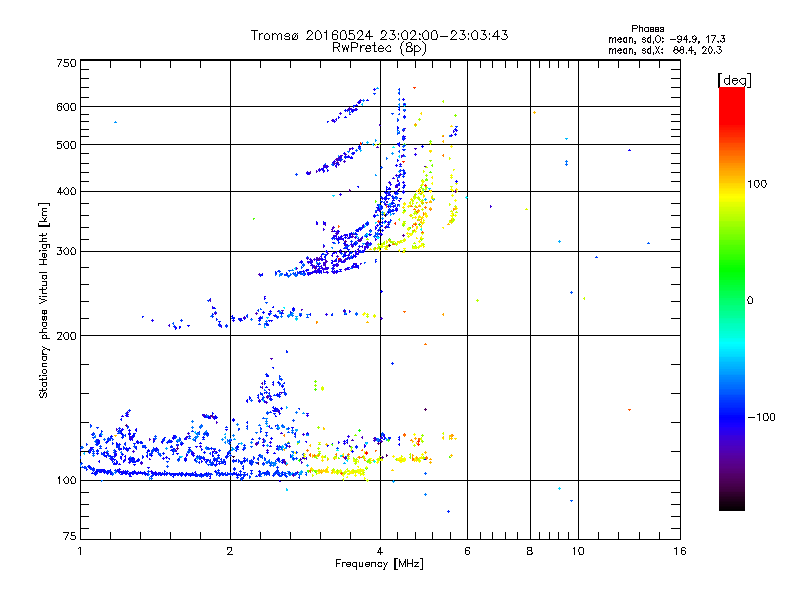Click the 'Stationary phase Virtual Height [km]' label
800x600 pixels.
click(x=44, y=300)
